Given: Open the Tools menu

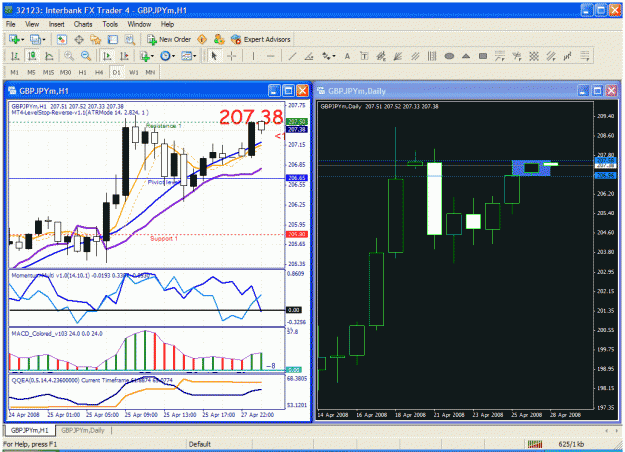Looking at the screenshot, I should [x=110, y=24].
